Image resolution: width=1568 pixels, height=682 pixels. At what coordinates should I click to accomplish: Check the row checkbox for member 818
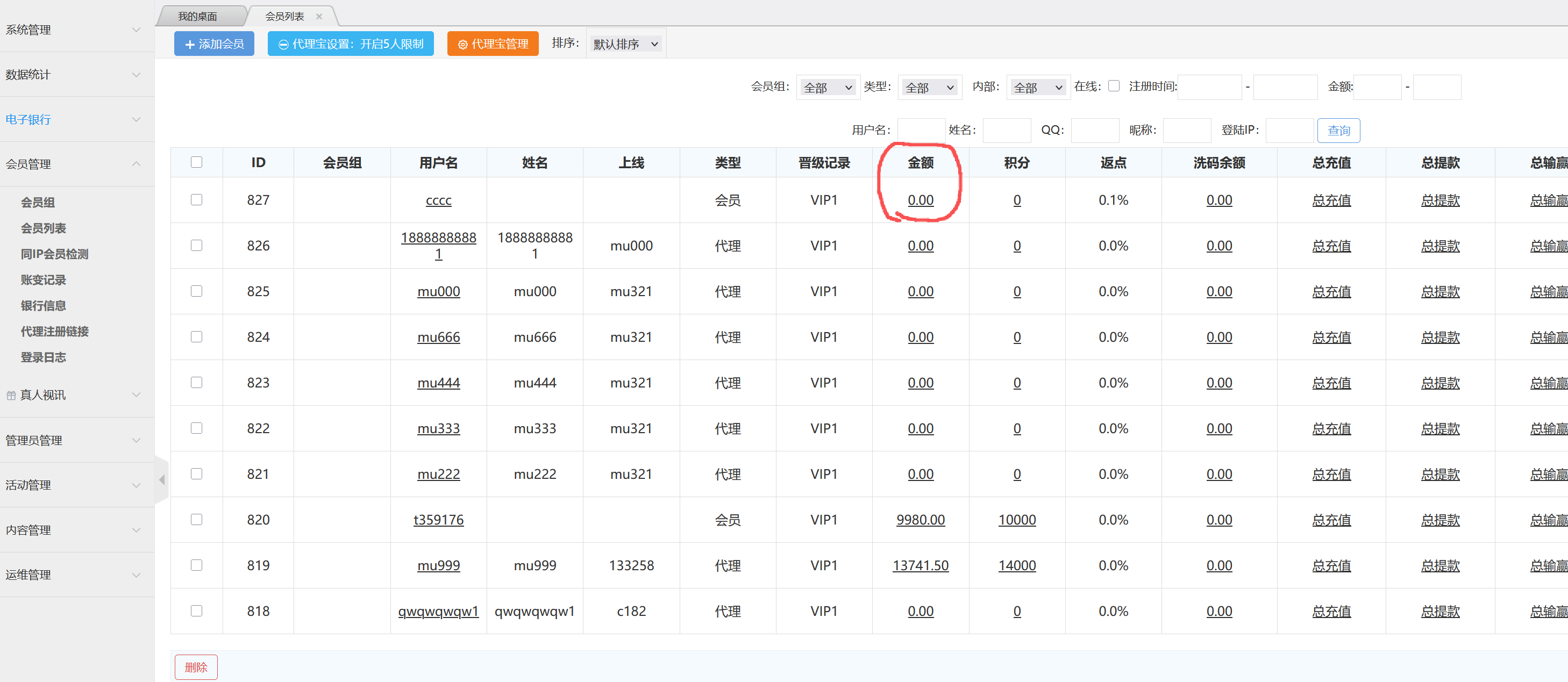(x=196, y=611)
